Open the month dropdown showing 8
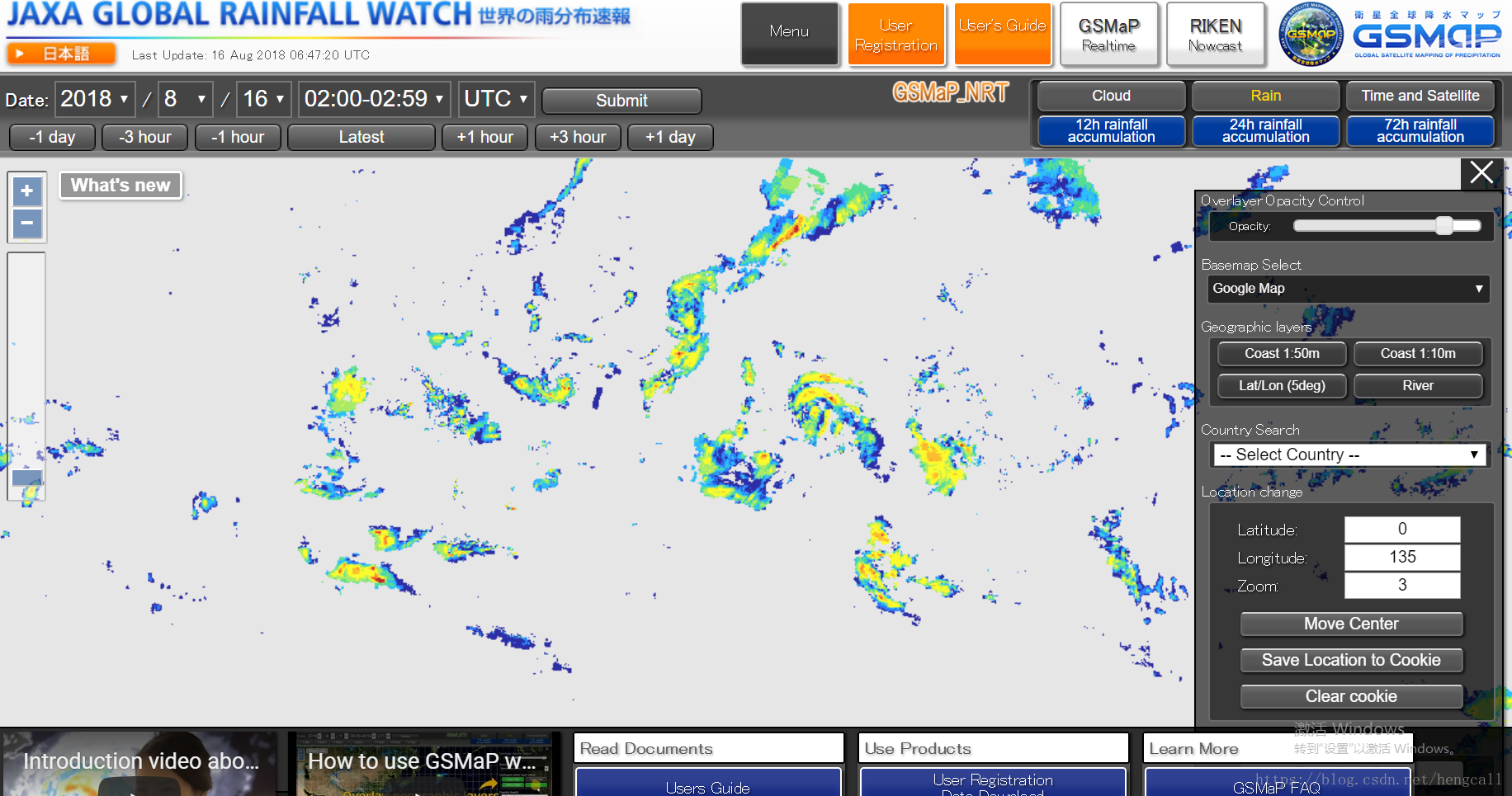 [186, 99]
